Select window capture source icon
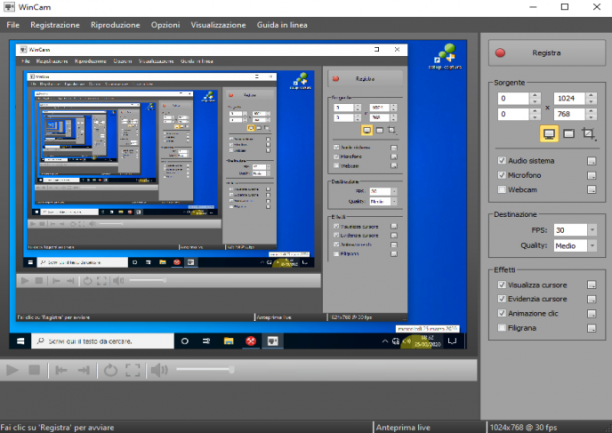The height and width of the screenshot is (433, 612). pyautogui.click(x=569, y=134)
